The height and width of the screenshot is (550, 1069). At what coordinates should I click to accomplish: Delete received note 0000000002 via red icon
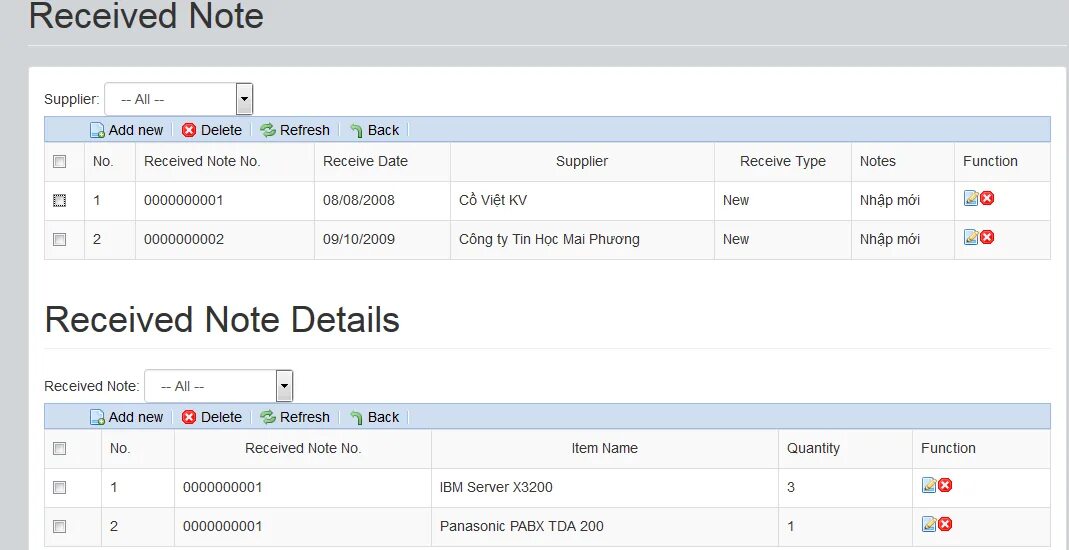[x=987, y=237]
